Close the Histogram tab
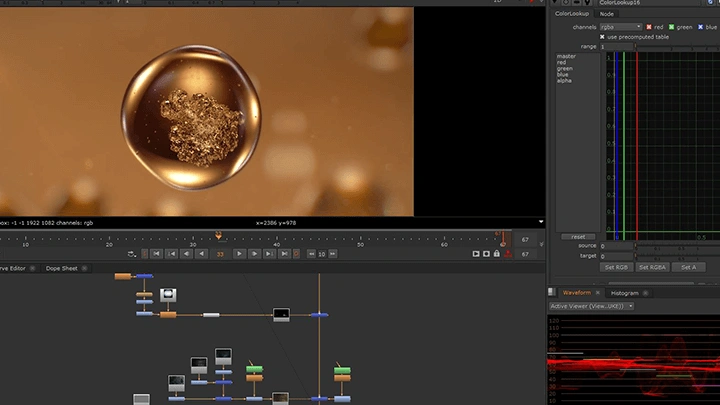The height and width of the screenshot is (405, 720). (x=645, y=293)
